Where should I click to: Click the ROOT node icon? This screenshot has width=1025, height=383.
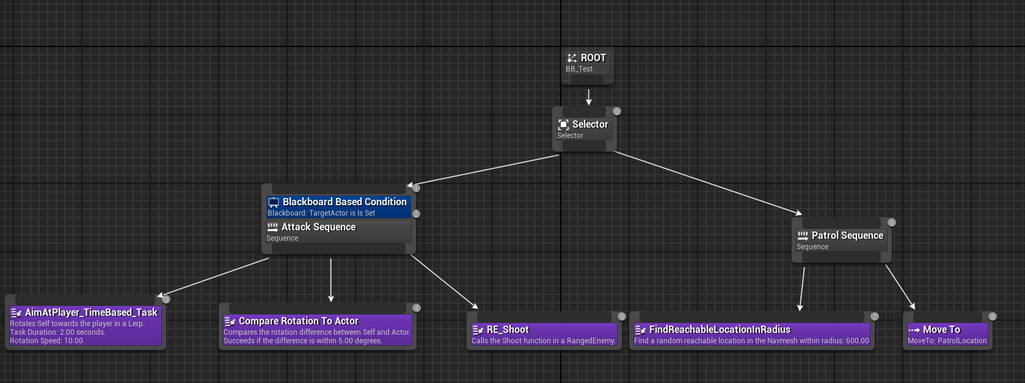point(571,58)
